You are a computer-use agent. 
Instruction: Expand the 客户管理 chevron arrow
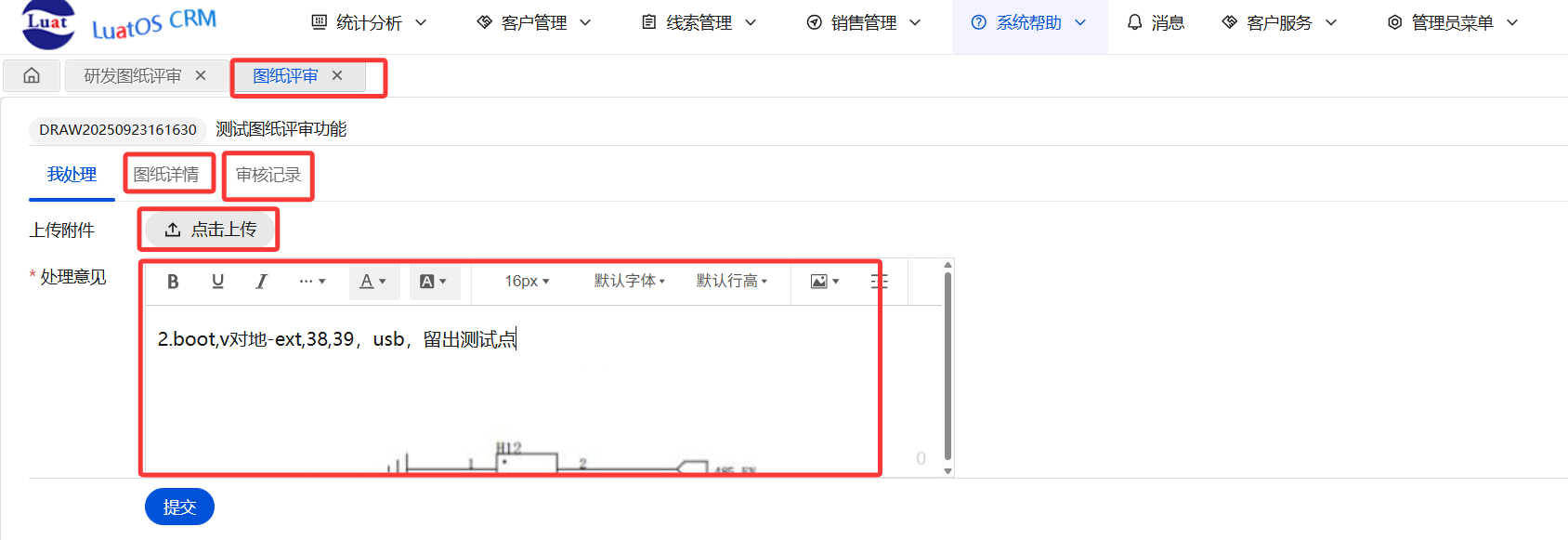(585, 22)
